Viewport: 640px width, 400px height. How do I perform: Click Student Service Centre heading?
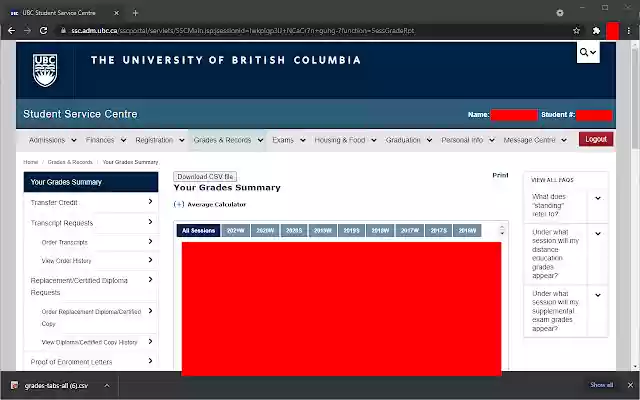coord(80,114)
